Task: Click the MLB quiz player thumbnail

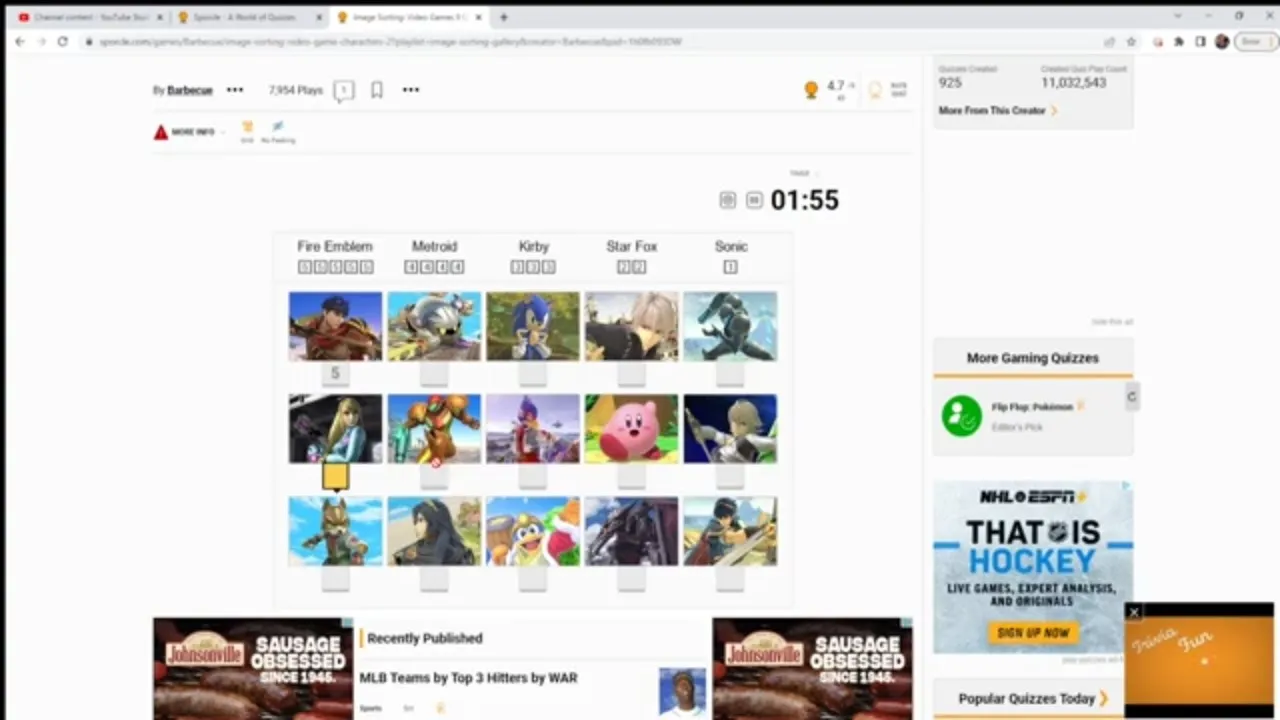Action: click(x=682, y=692)
